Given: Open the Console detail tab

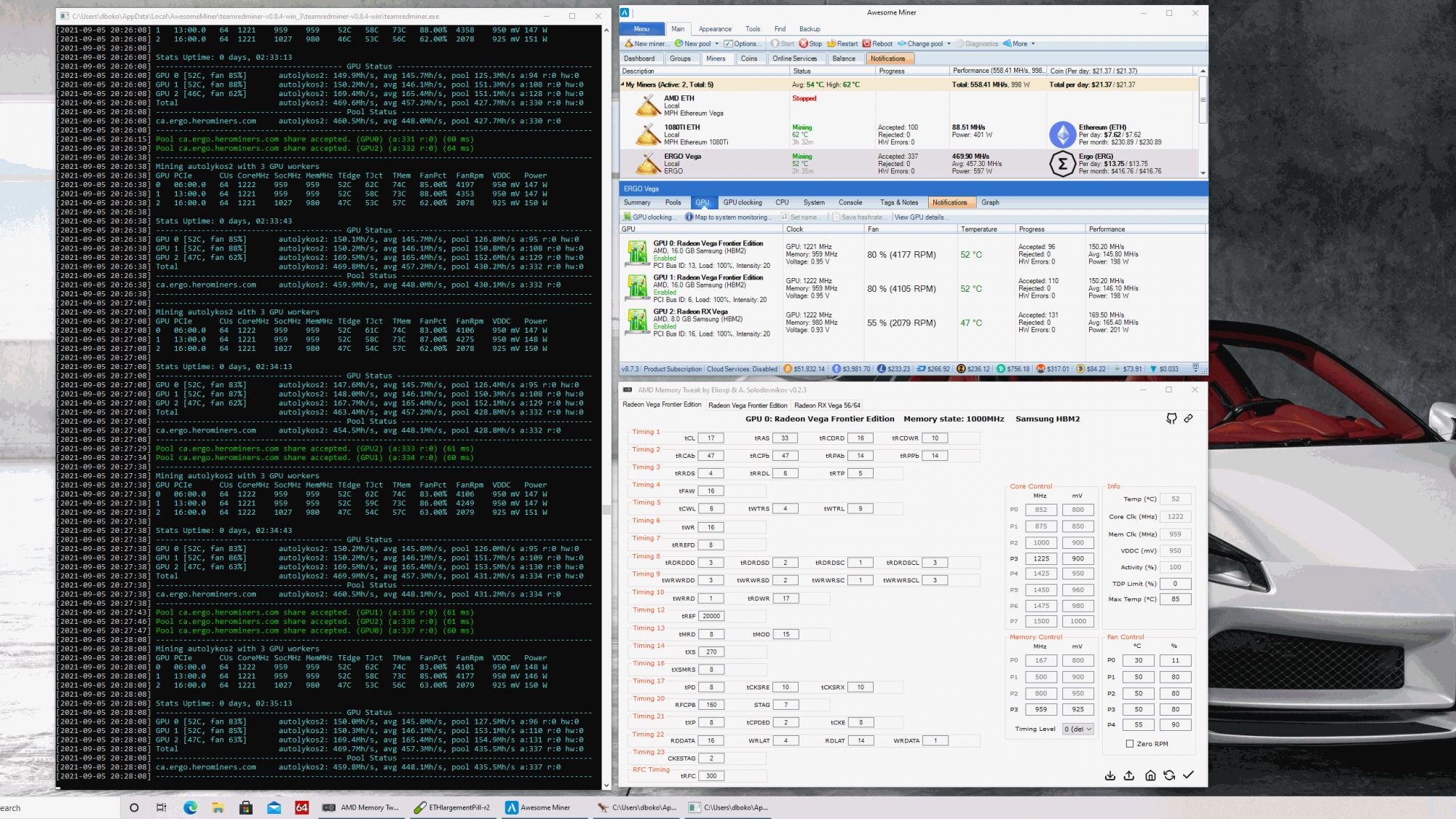Looking at the screenshot, I should click(x=850, y=202).
